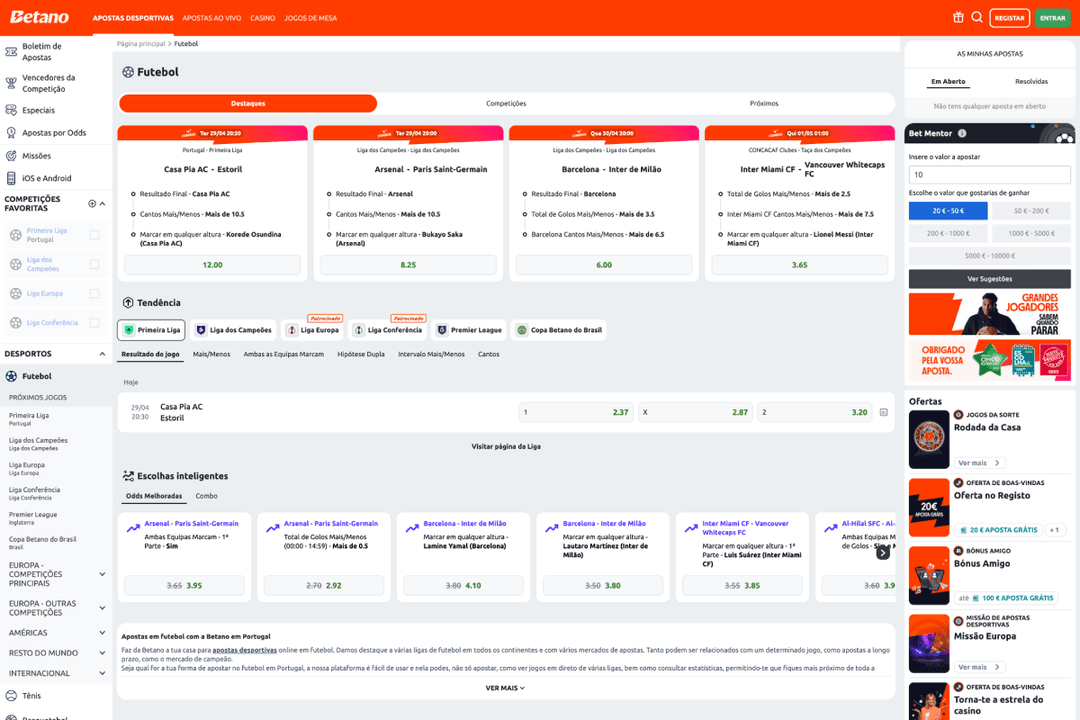Screen dimensions: 1080x720
Task: Click Bet Mentor info icon
Action: (x=962, y=134)
